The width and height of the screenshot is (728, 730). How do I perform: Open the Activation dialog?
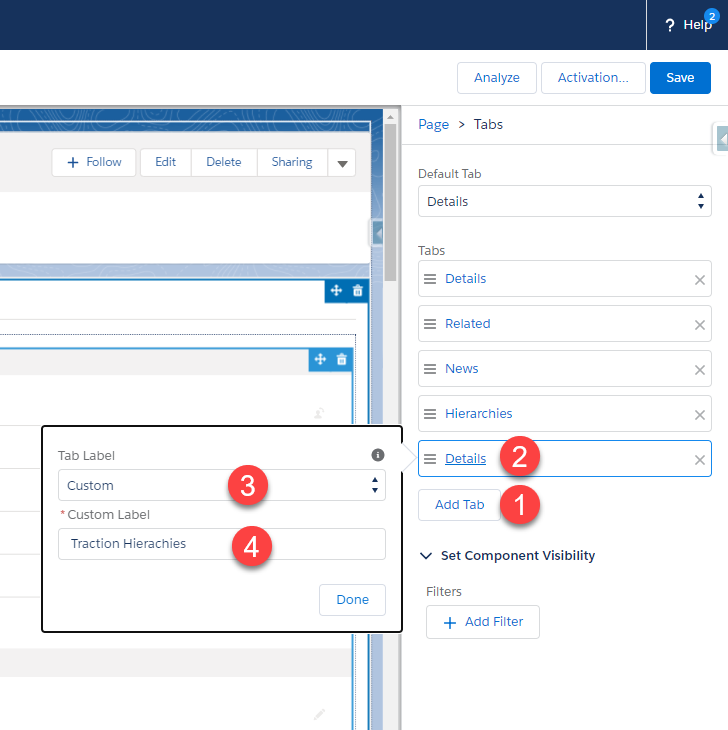click(593, 78)
